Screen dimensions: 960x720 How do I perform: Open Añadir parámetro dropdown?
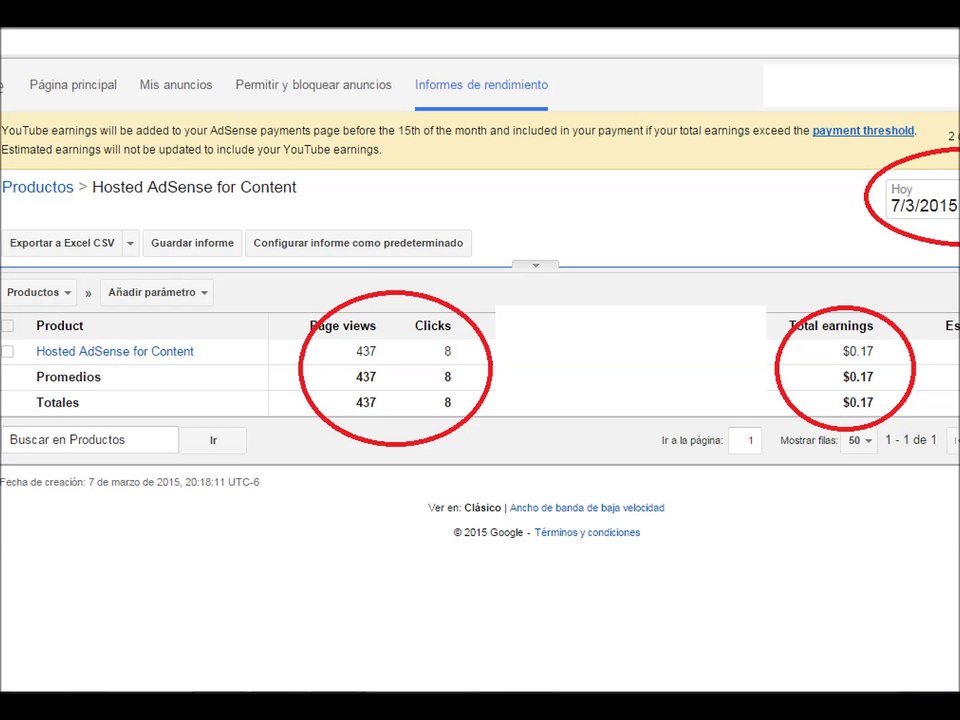click(157, 292)
